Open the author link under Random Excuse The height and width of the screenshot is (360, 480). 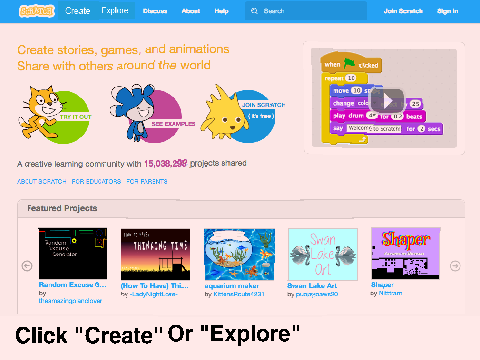(70, 301)
